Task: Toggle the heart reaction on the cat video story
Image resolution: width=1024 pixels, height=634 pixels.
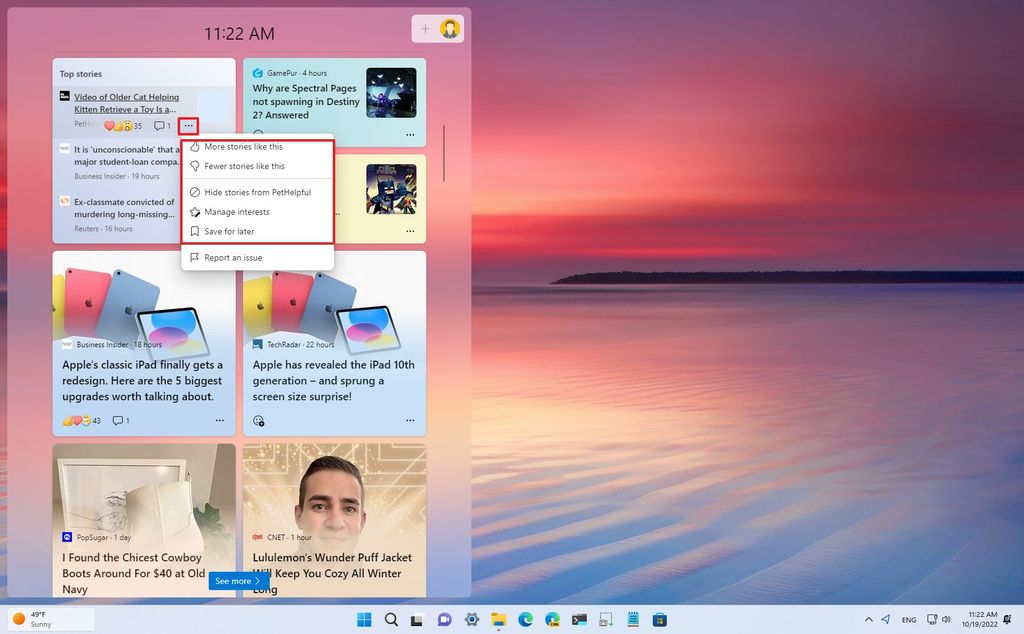Action: (x=110, y=126)
